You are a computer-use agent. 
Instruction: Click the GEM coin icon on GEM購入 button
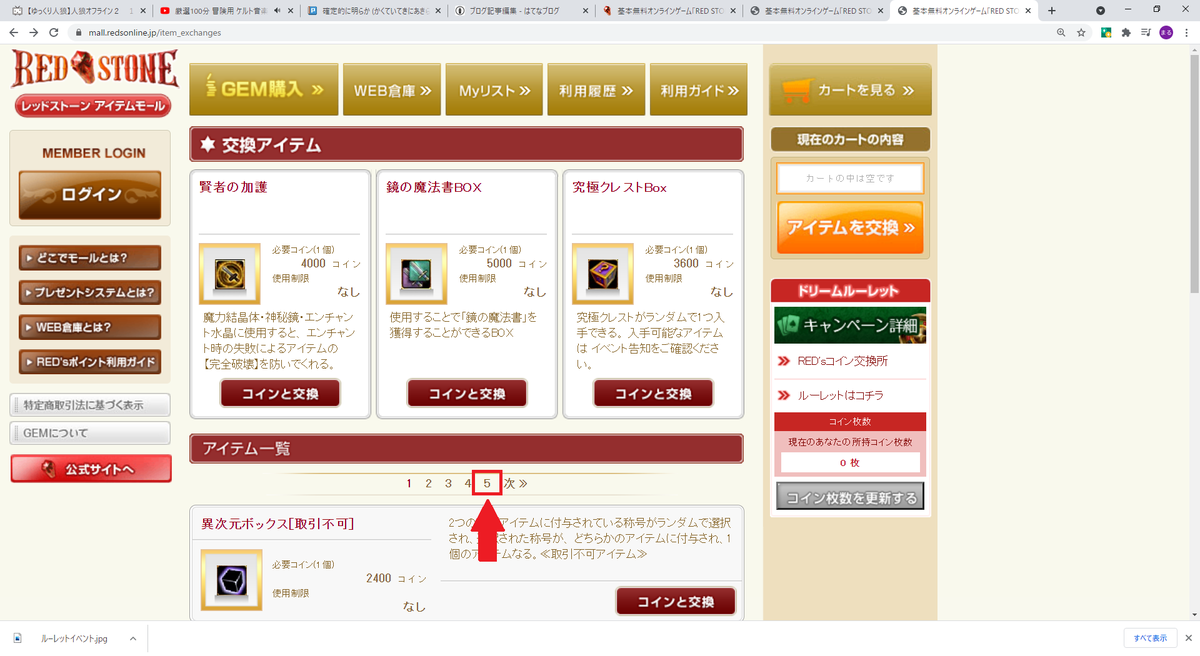click(x=209, y=89)
